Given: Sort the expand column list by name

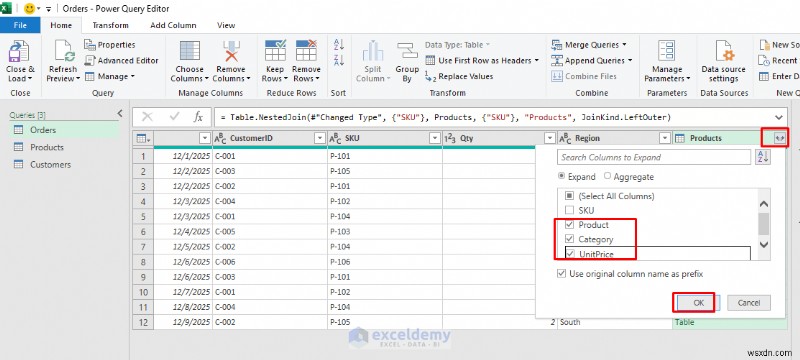Looking at the screenshot, I should 763,157.
